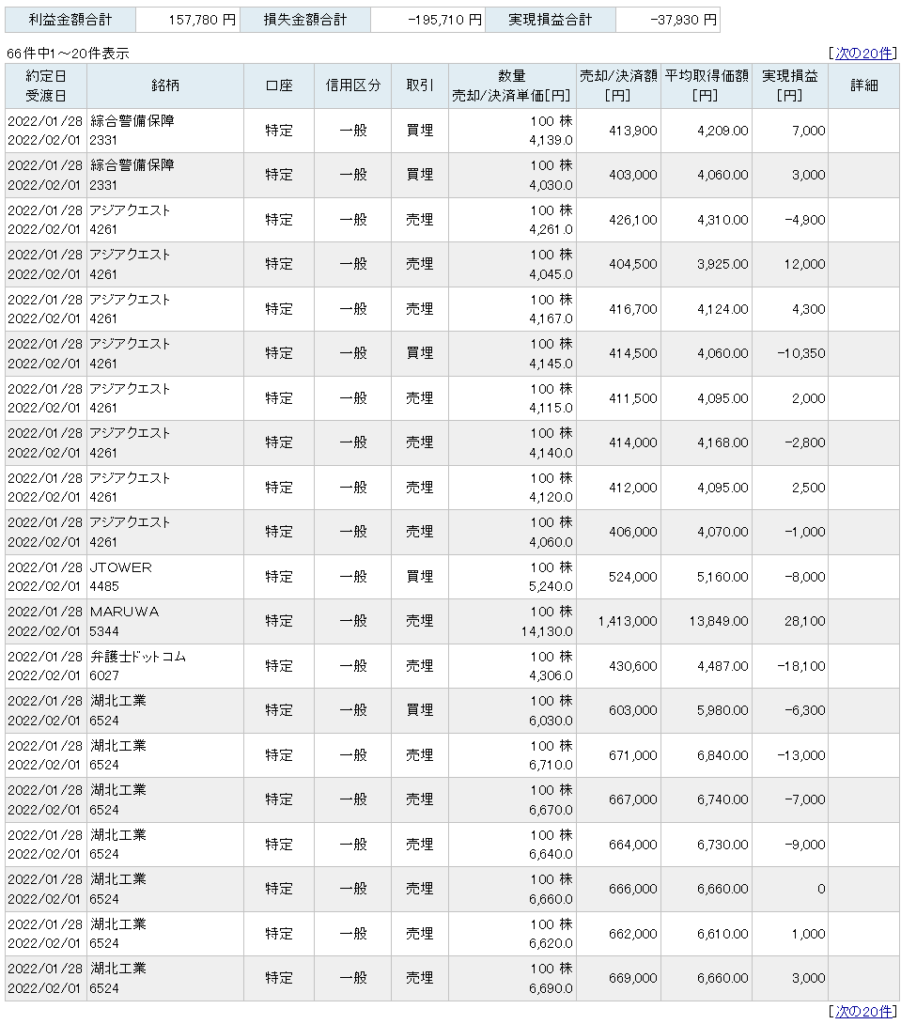Click the -13,000 realized loss cell
Screen dimensions: 901x1024
point(790,755)
